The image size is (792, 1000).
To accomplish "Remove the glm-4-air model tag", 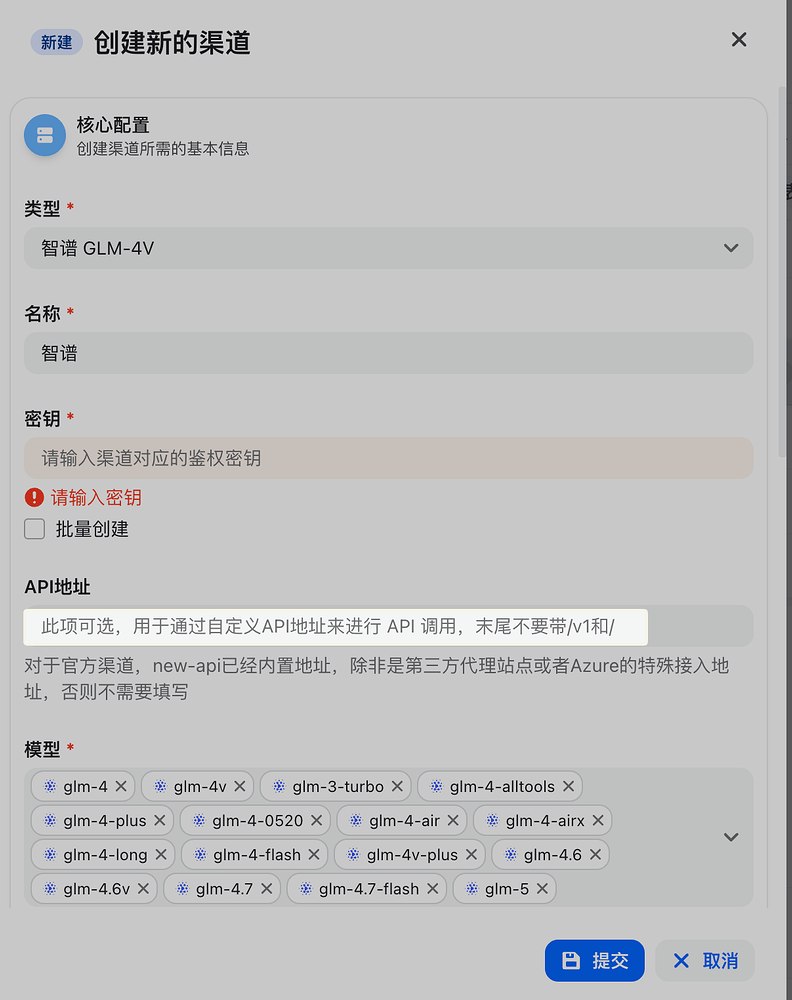I will [x=453, y=820].
